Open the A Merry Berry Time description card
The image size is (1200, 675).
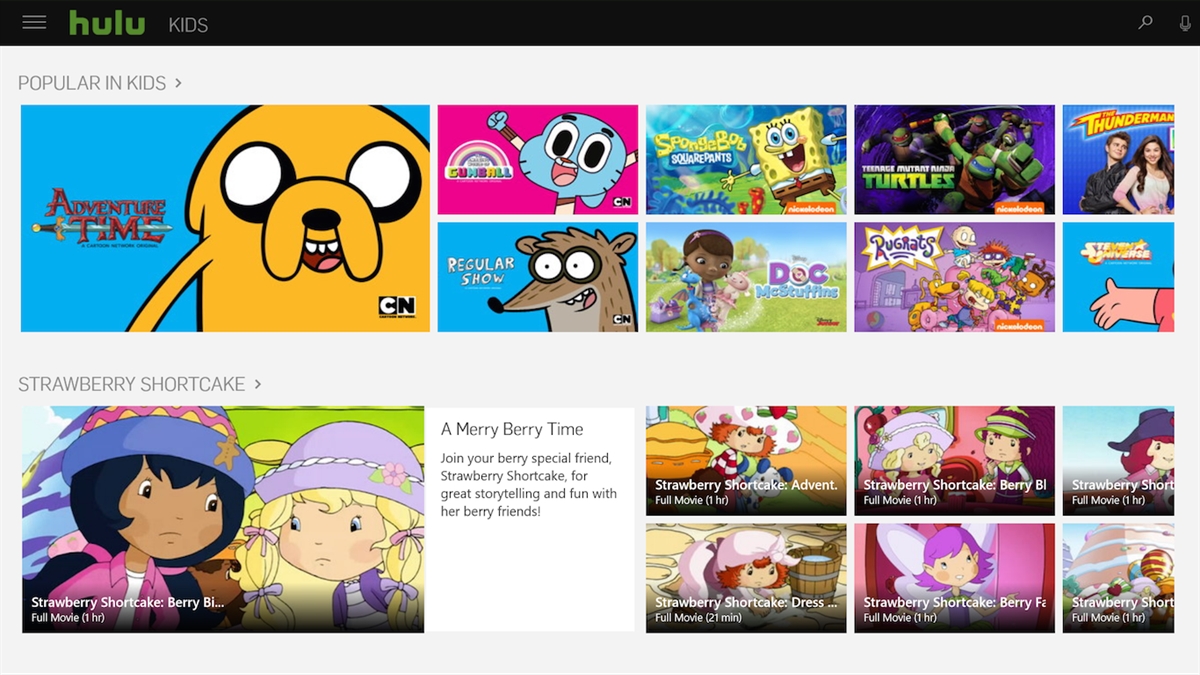point(530,519)
